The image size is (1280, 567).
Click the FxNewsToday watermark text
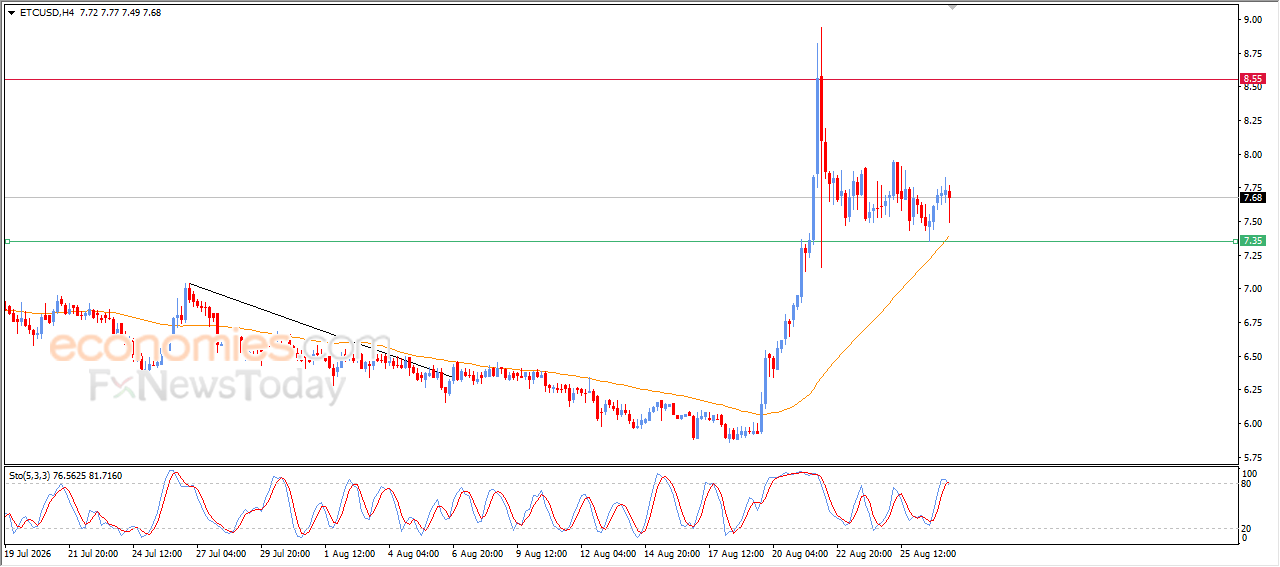tap(218, 386)
